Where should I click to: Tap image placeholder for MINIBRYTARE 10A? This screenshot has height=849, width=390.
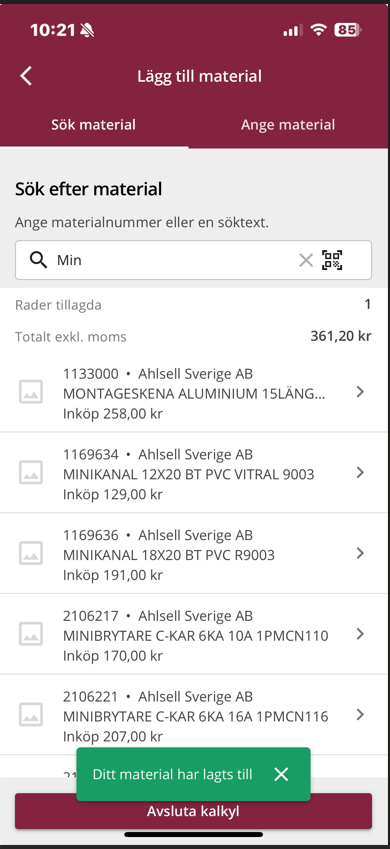click(x=31, y=634)
